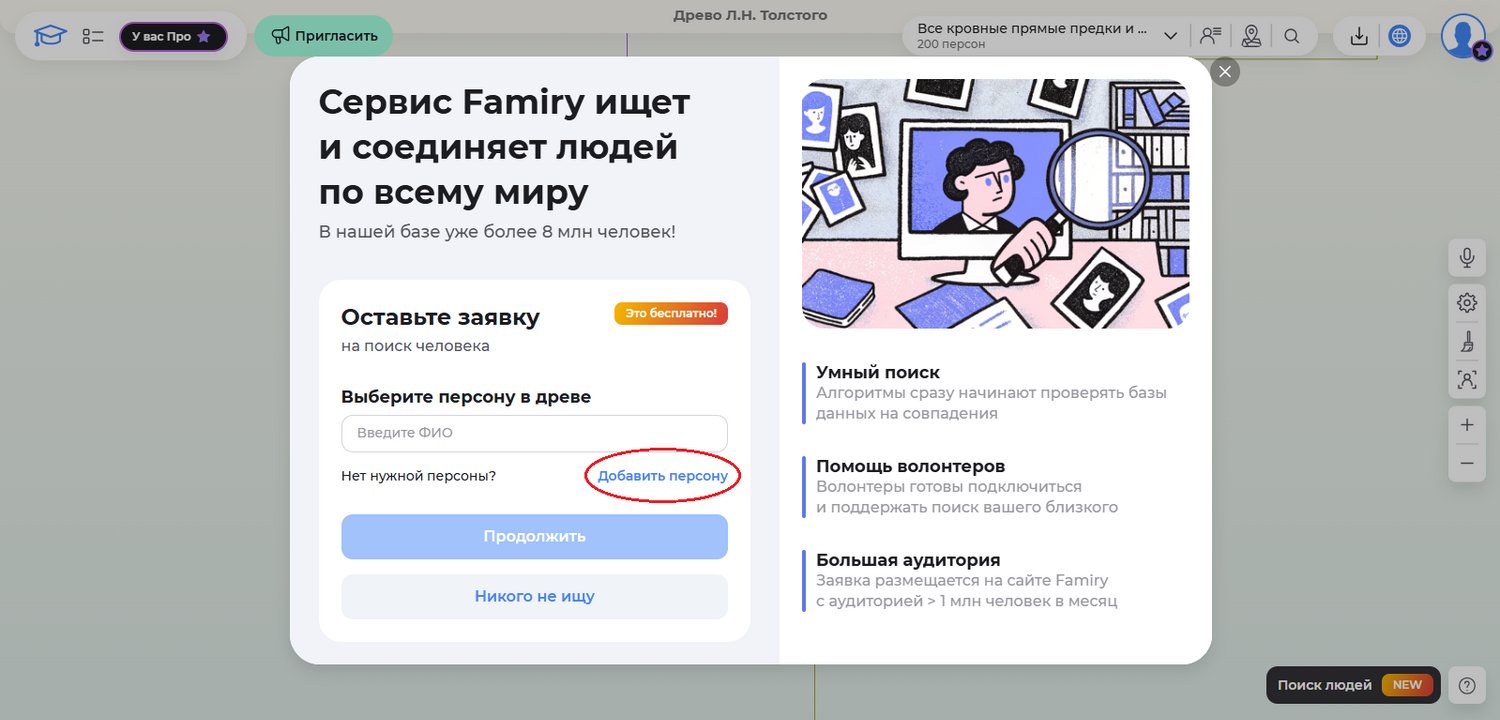
Task: Activate the microphone voice icon
Action: pos(1467,257)
